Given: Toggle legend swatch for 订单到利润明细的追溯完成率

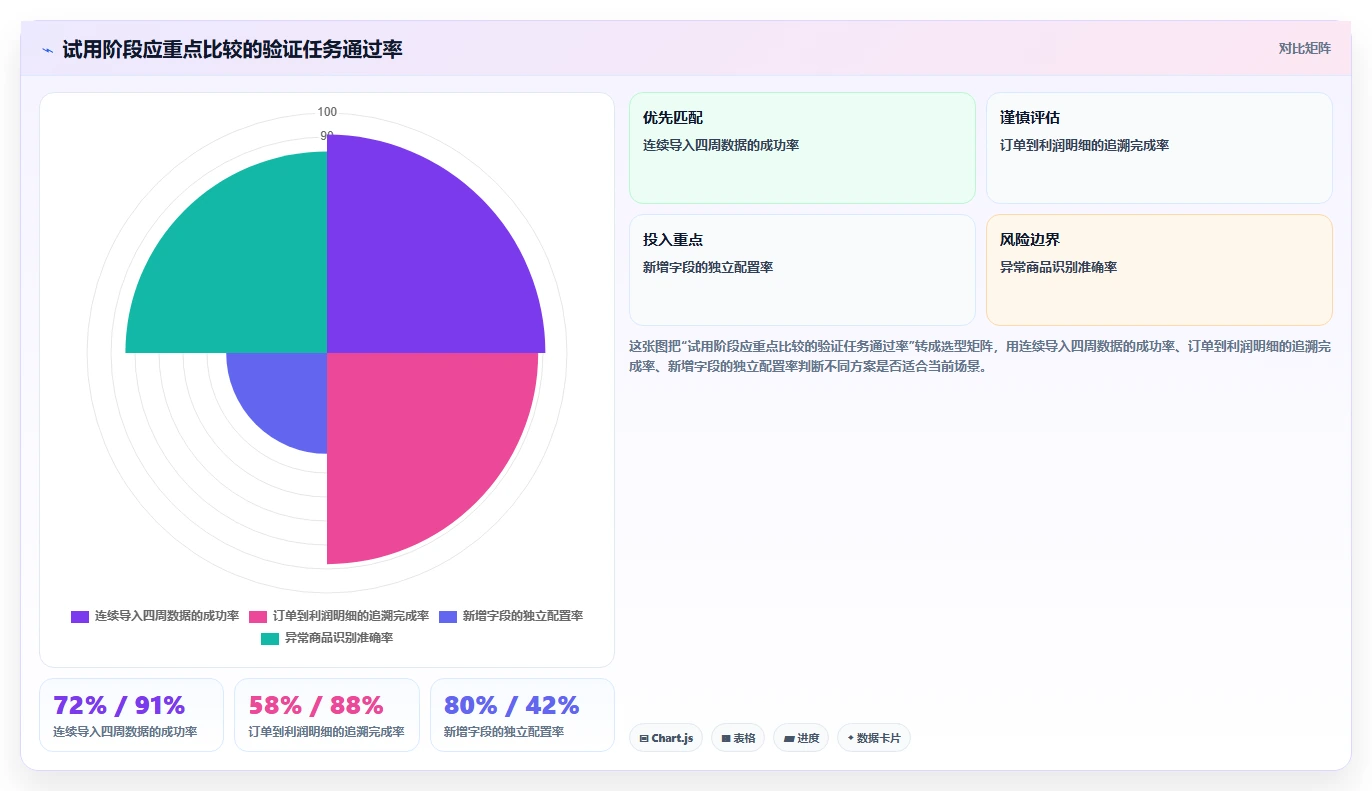Looking at the screenshot, I should tap(258, 616).
